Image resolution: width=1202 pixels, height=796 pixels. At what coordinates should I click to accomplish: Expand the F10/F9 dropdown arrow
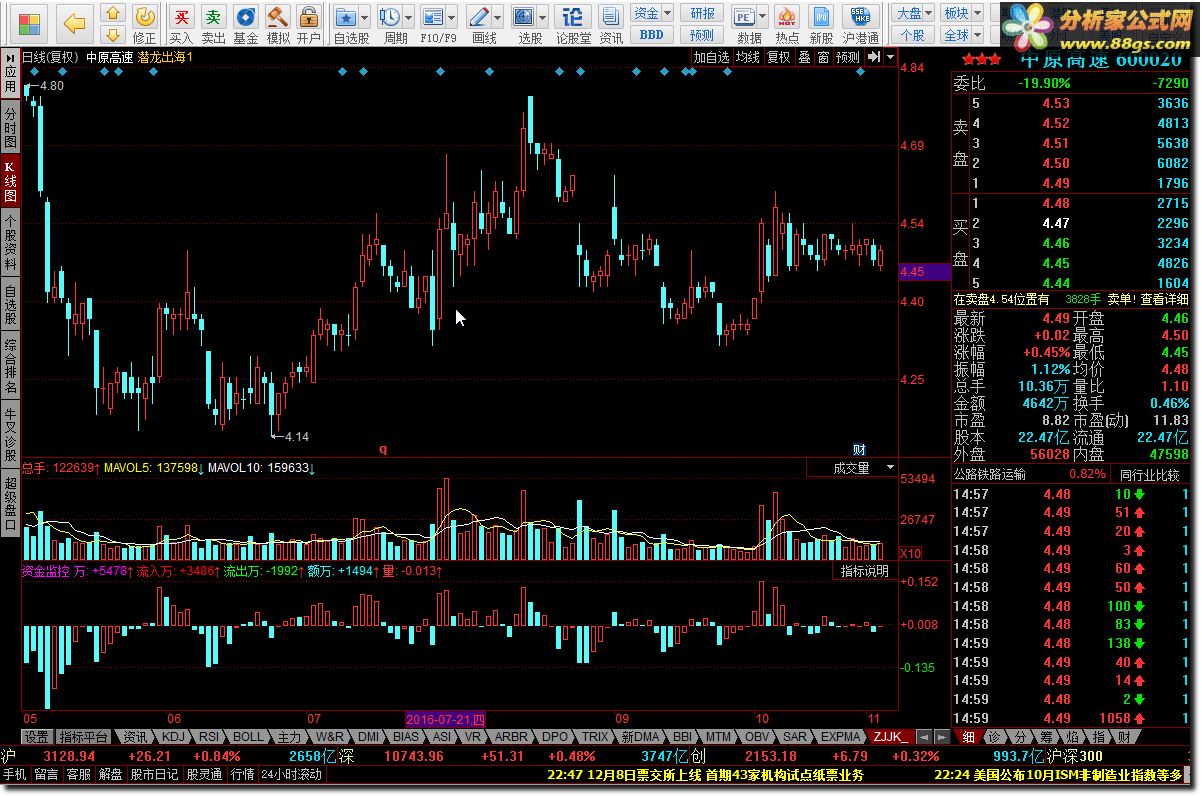(452, 18)
